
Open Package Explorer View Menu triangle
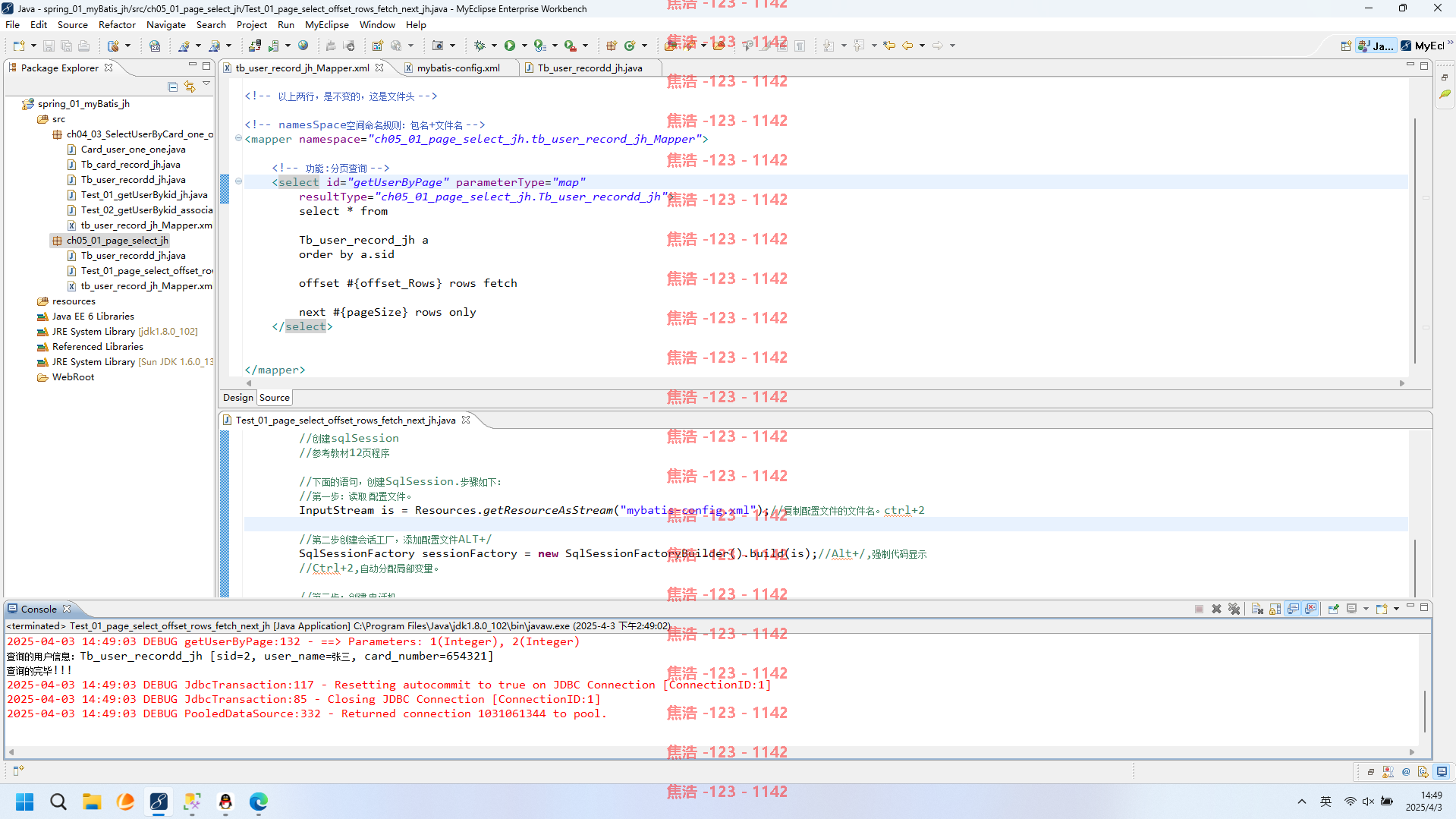pos(206,84)
